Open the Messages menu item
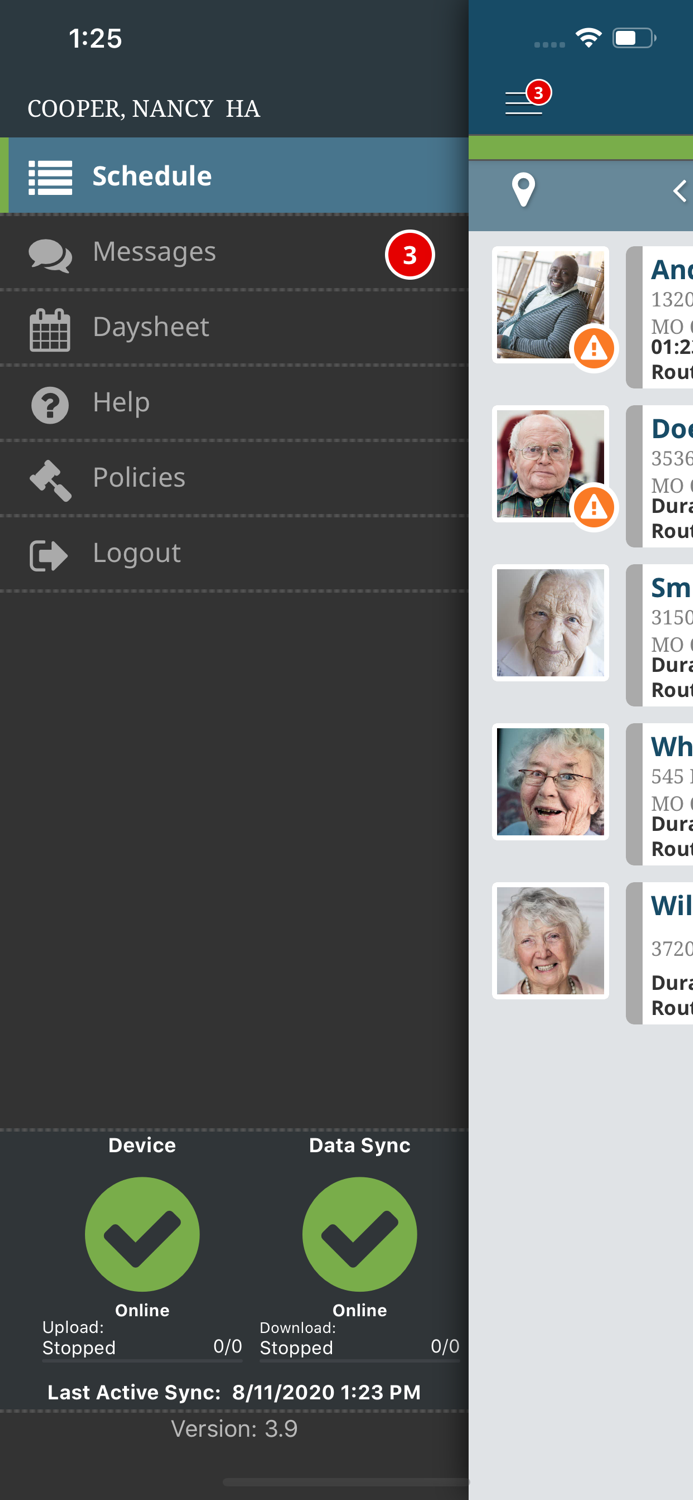This screenshot has height=1500, width=693. 234,253
